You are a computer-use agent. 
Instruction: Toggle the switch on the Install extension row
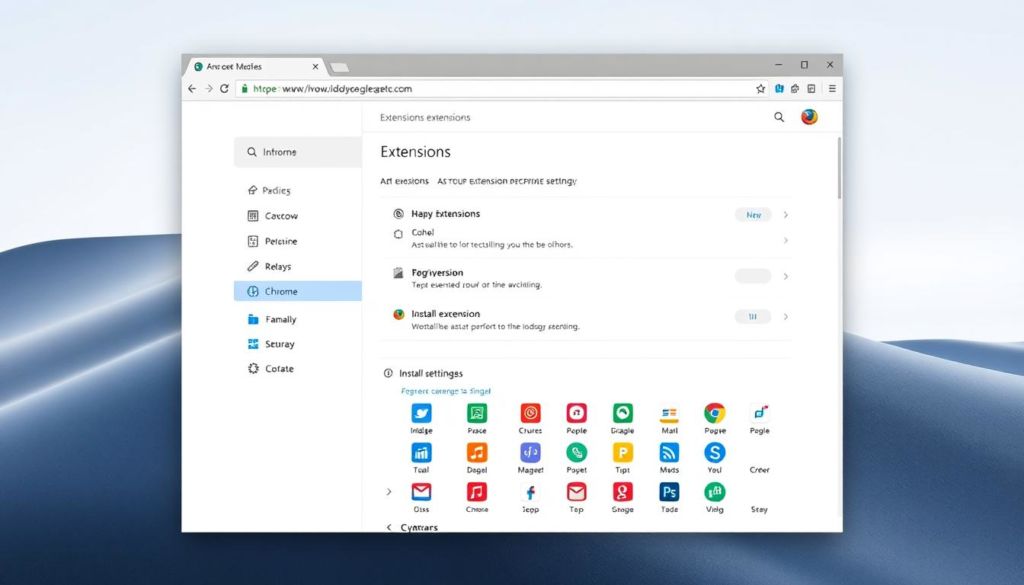[753, 317]
